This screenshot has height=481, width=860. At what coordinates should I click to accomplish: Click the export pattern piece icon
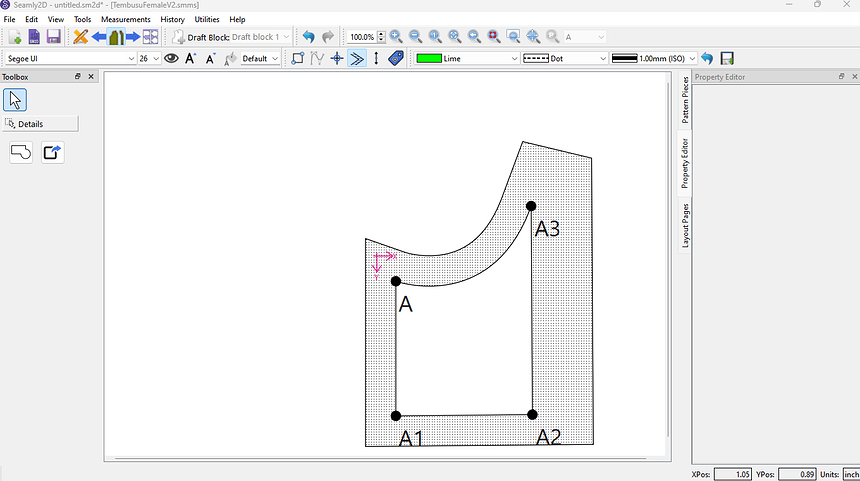point(52,152)
